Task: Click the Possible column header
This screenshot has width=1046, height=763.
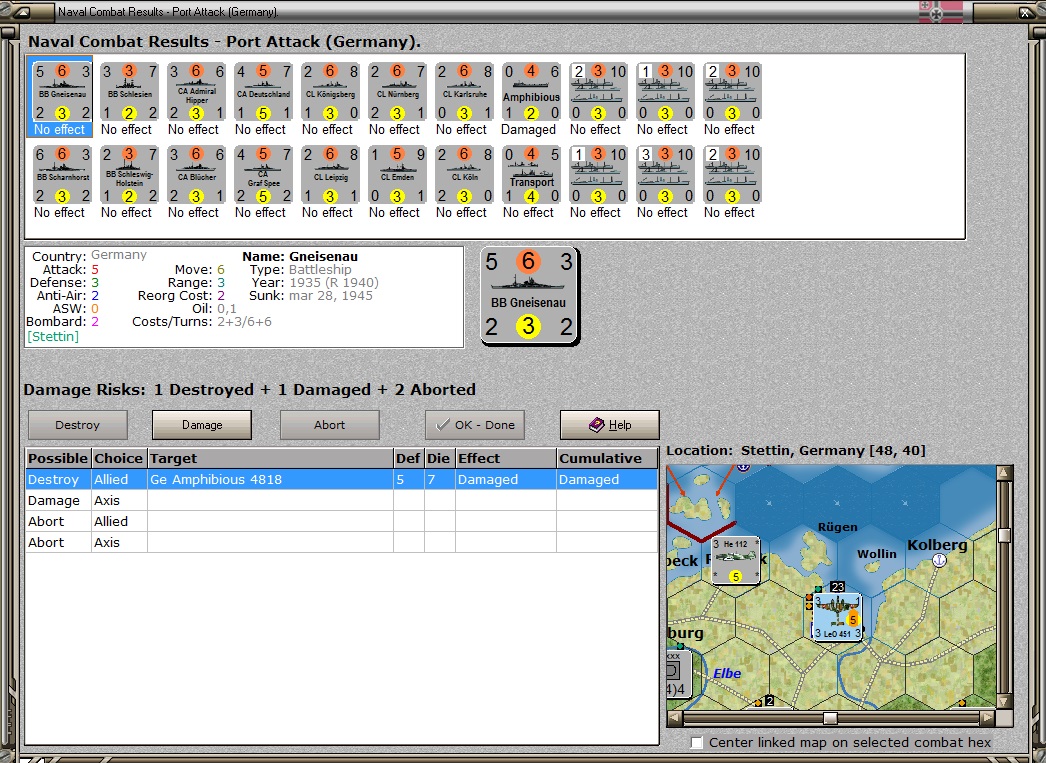Action: (58, 458)
